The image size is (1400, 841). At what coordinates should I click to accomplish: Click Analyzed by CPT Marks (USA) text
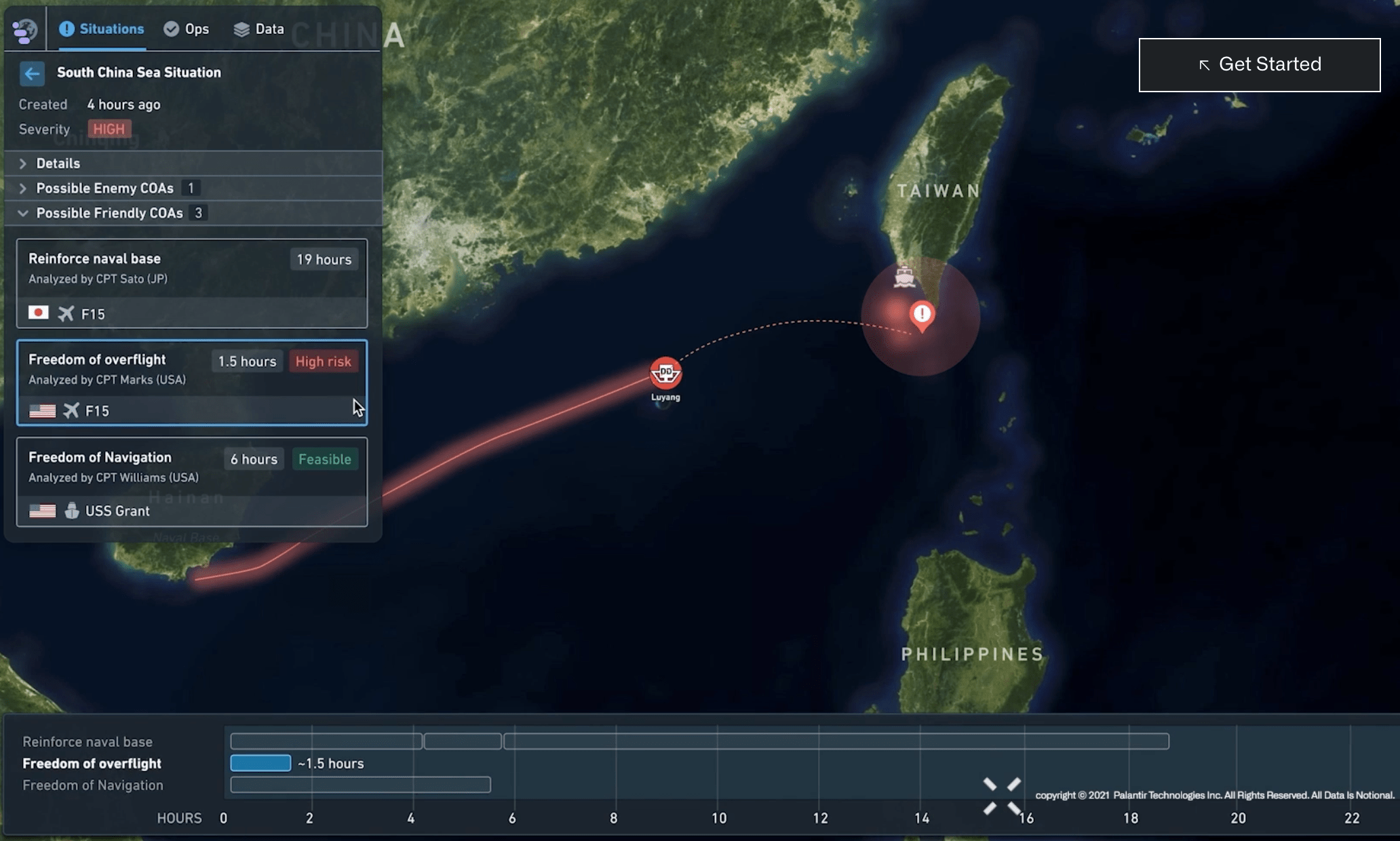[107, 380]
